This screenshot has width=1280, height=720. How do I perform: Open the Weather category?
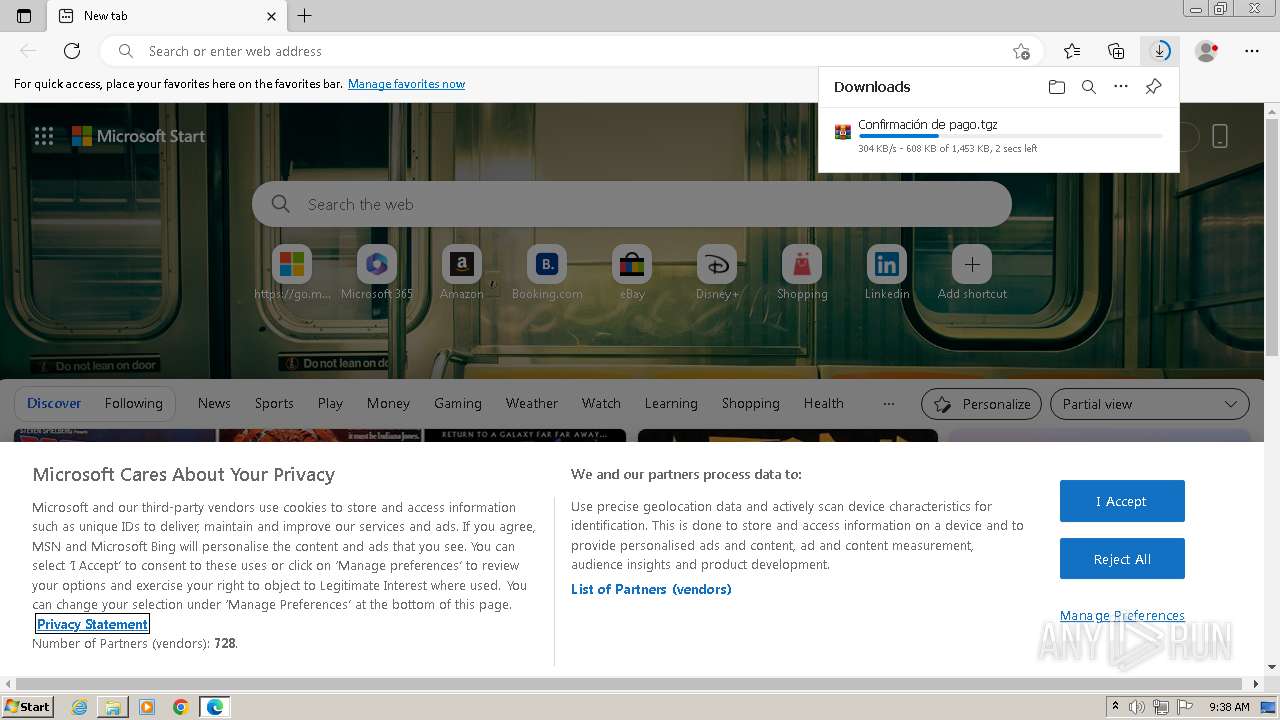click(x=532, y=403)
